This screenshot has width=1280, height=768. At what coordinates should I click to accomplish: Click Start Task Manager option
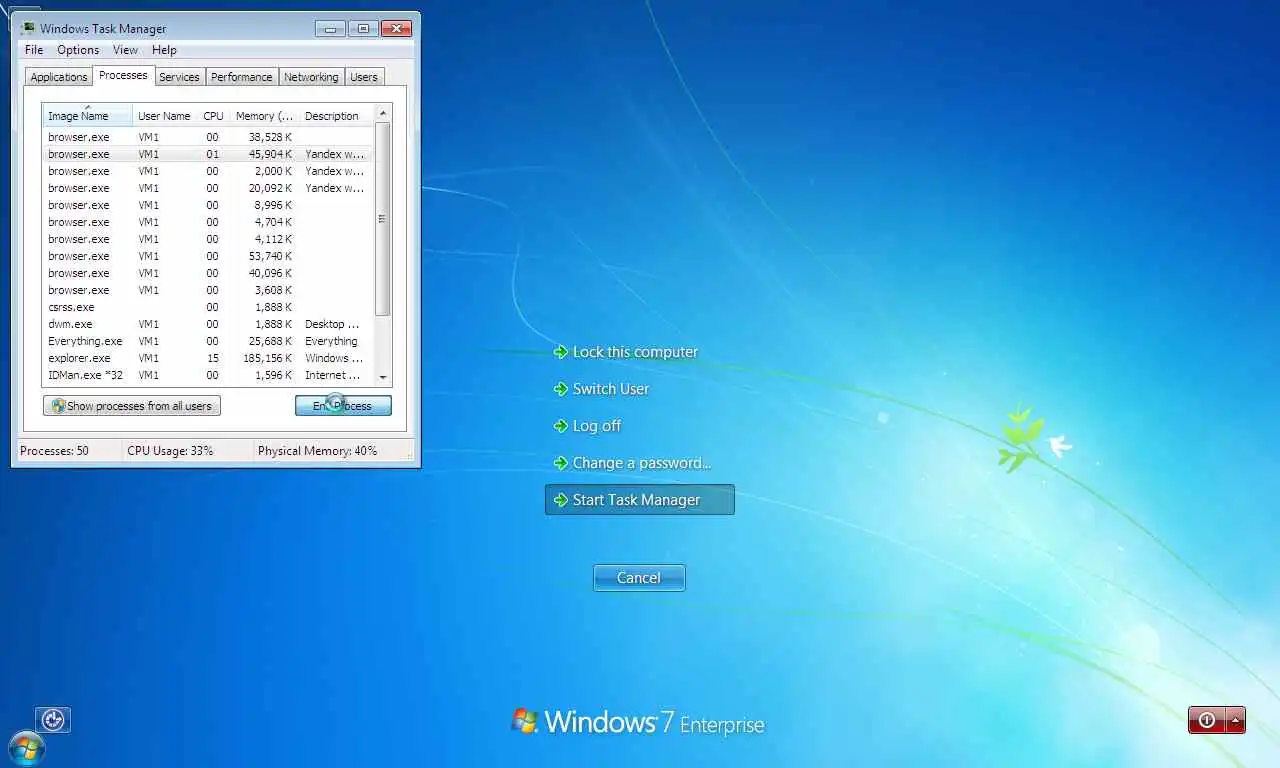(640, 500)
